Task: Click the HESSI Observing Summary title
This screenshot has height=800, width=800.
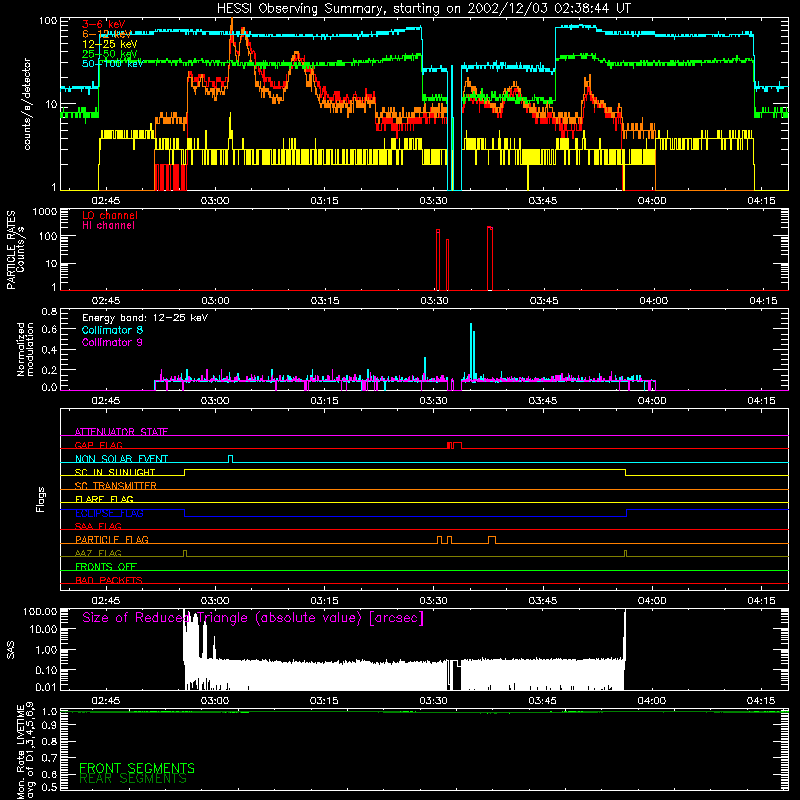Action: (423, 8)
